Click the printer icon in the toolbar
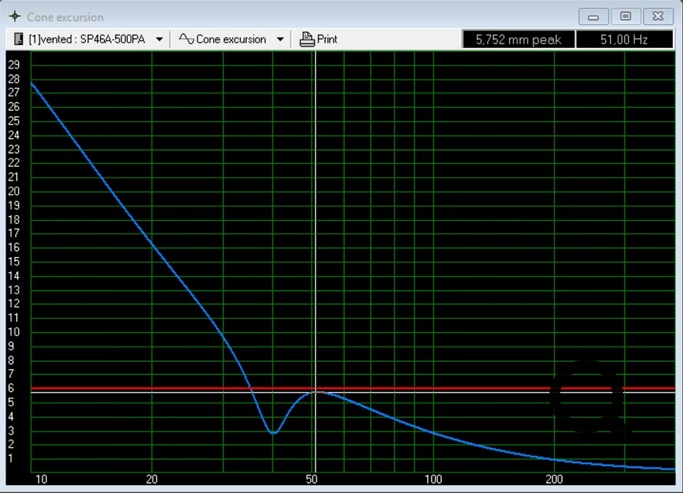The height and width of the screenshot is (493, 683). point(306,40)
